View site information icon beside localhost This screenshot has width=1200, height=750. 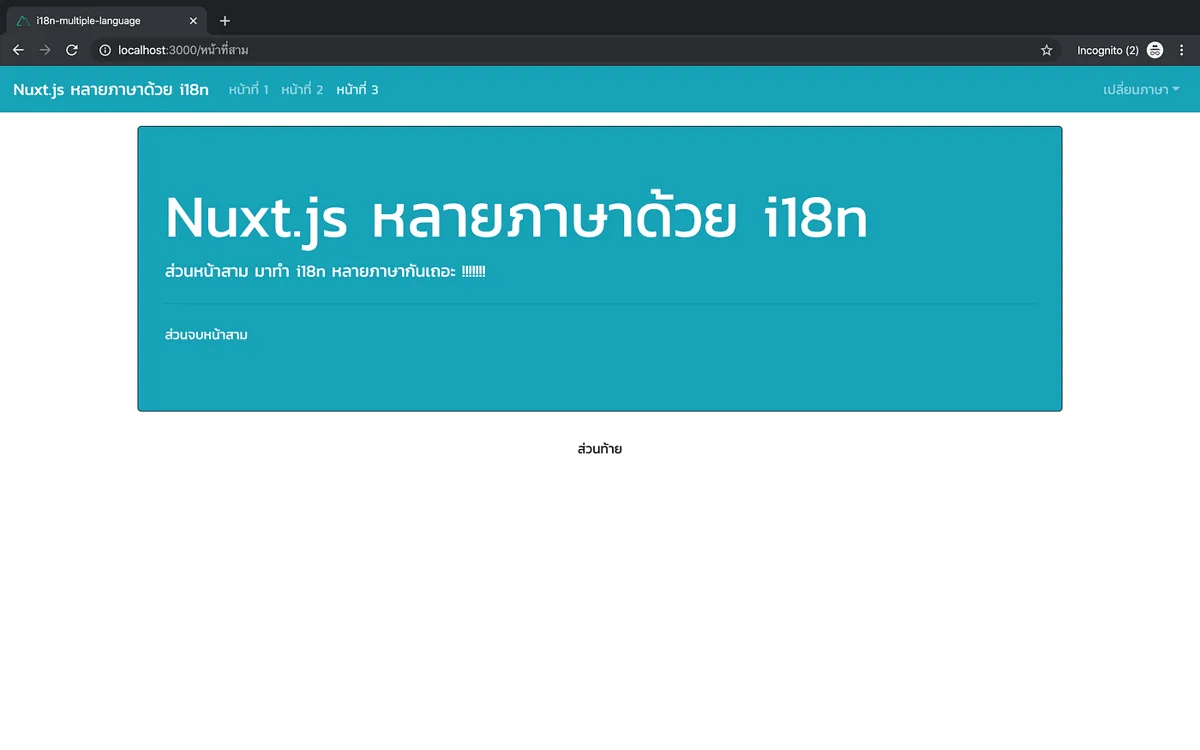105,50
